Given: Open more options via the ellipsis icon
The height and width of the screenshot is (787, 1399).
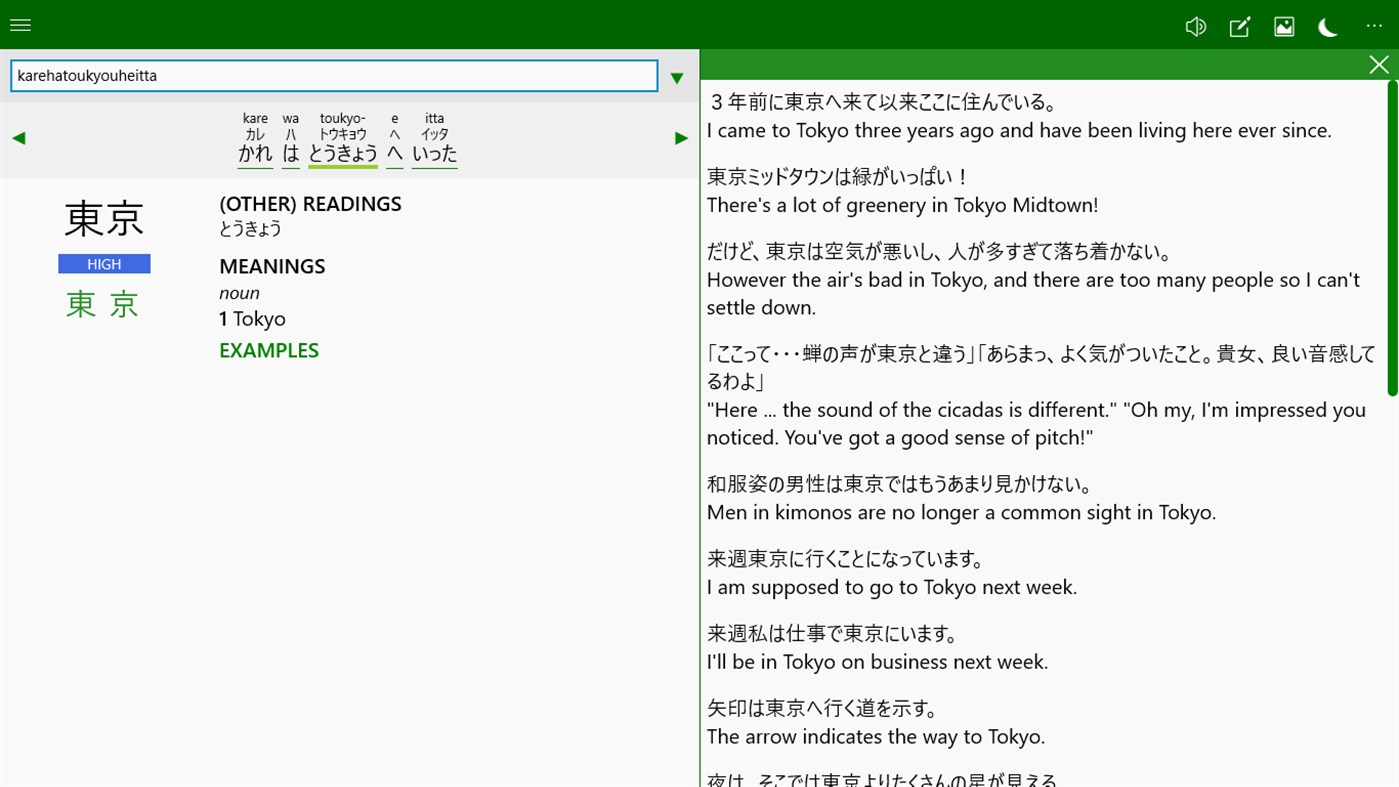Looking at the screenshot, I should pyautogui.click(x=1373, y=25).
